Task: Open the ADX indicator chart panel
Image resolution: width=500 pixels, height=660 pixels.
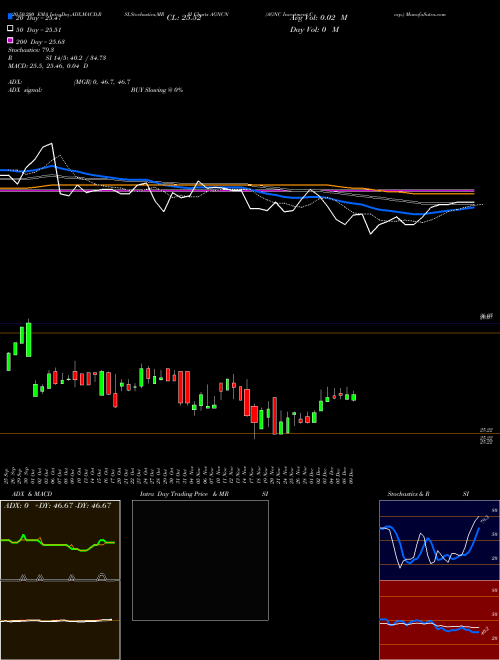Action: [x=60, y=540]
